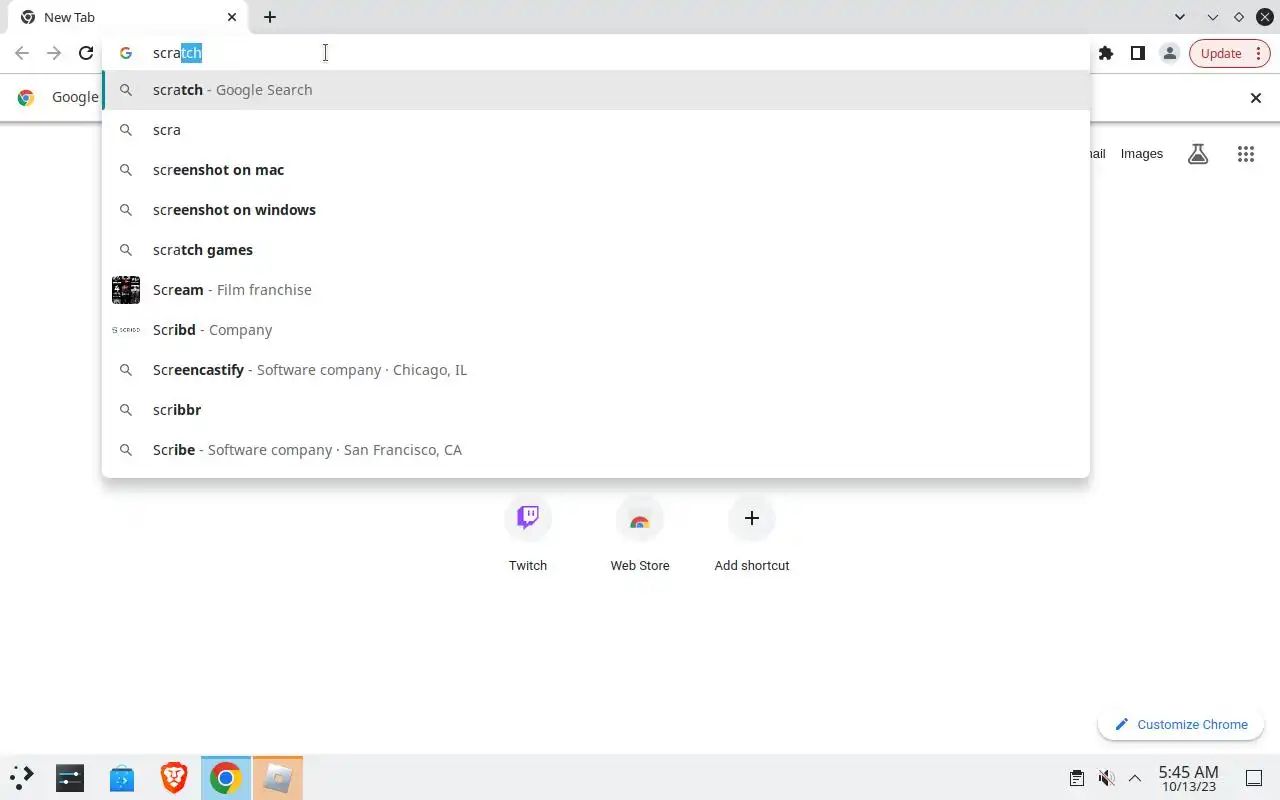Open the Search Labs flask icon

1198,154
